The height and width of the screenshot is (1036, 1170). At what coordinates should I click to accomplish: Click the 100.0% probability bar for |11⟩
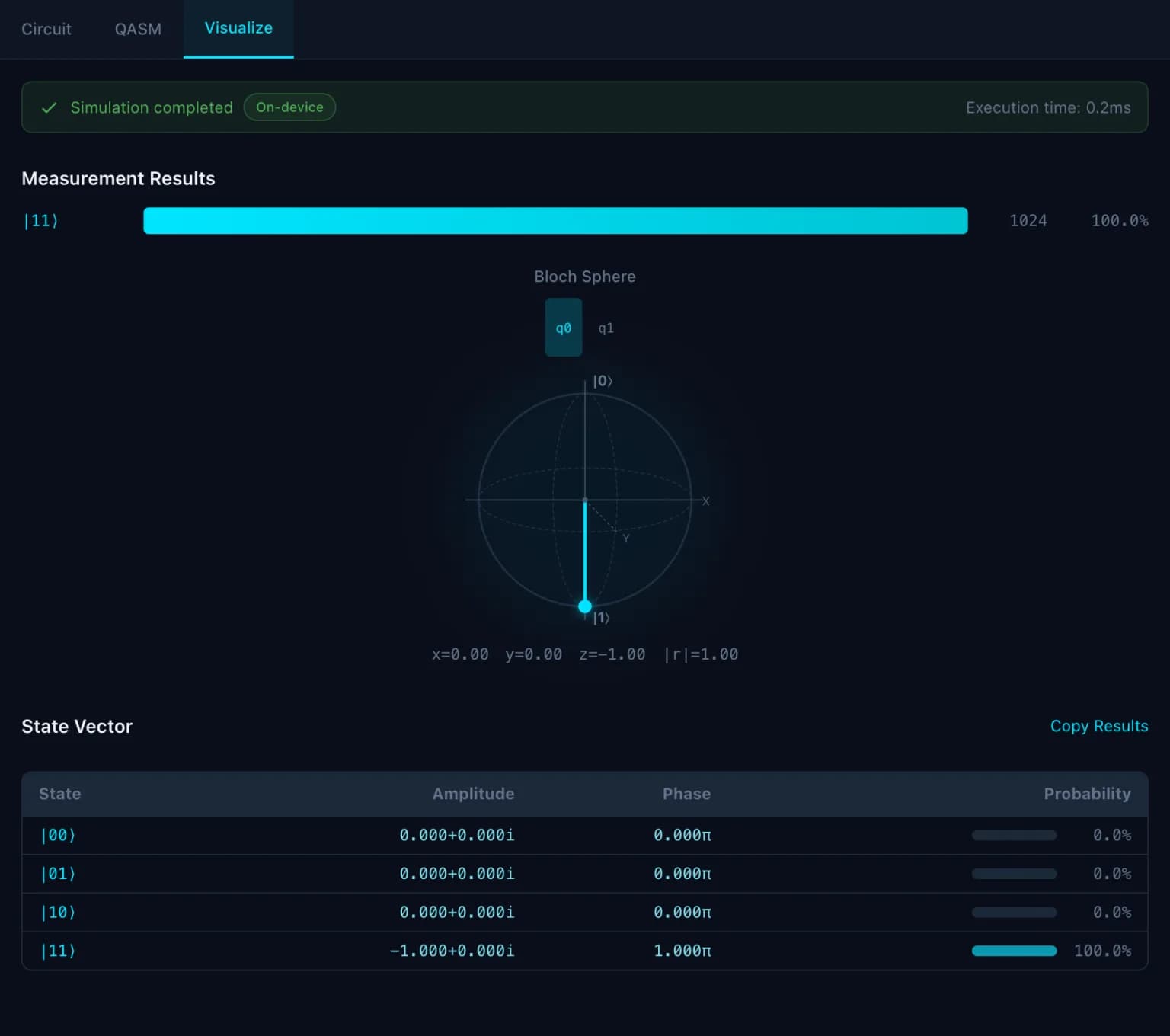1014,951
